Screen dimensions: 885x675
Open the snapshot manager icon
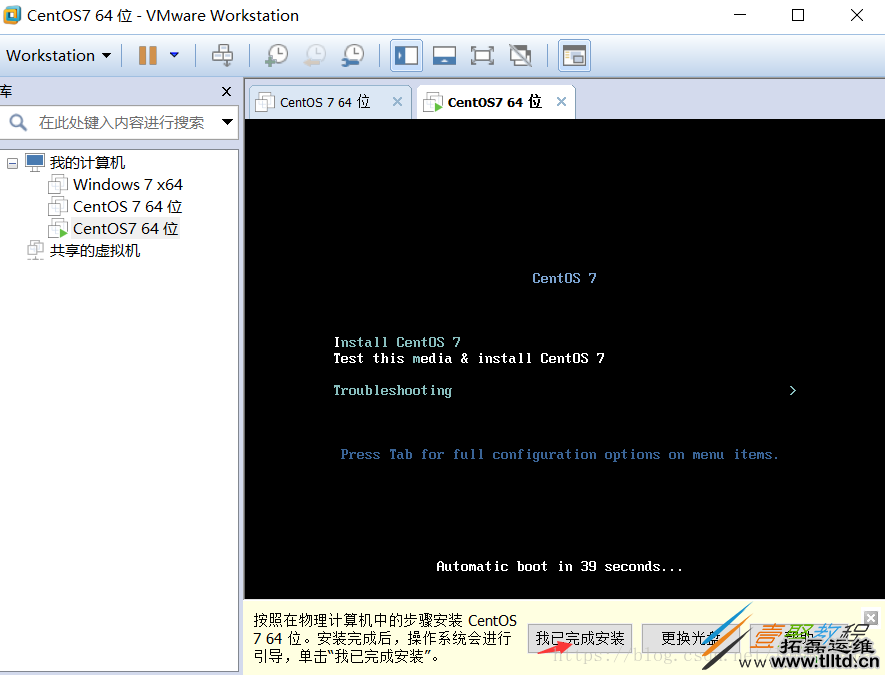point(353,55)
